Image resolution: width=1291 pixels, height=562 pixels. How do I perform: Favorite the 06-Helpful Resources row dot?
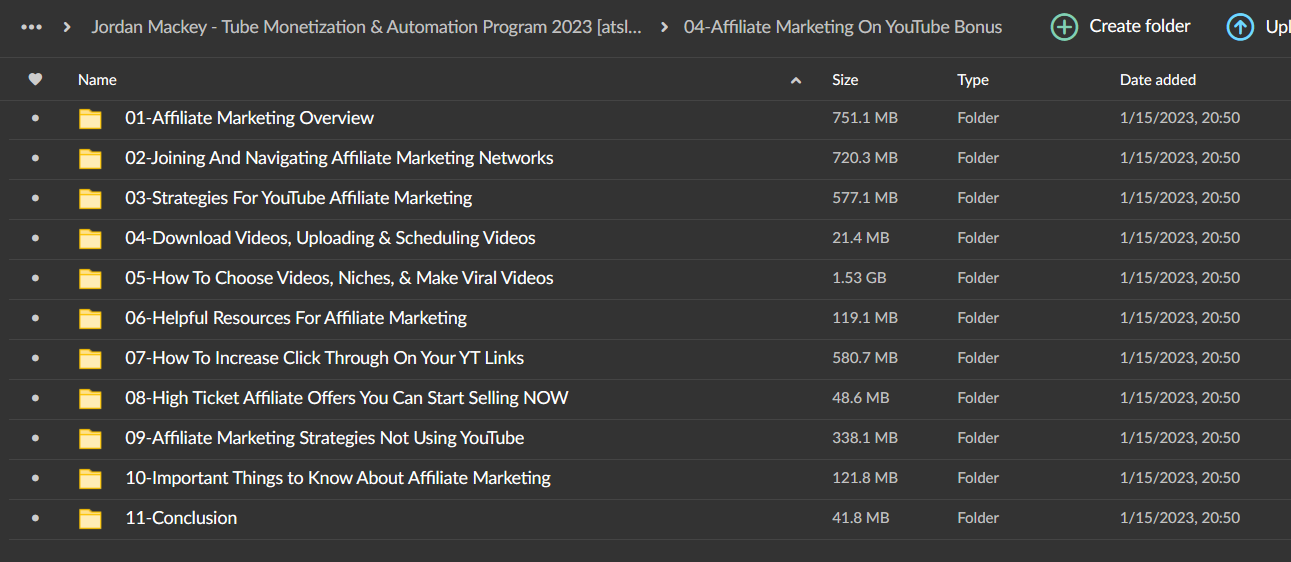[36, 318]
